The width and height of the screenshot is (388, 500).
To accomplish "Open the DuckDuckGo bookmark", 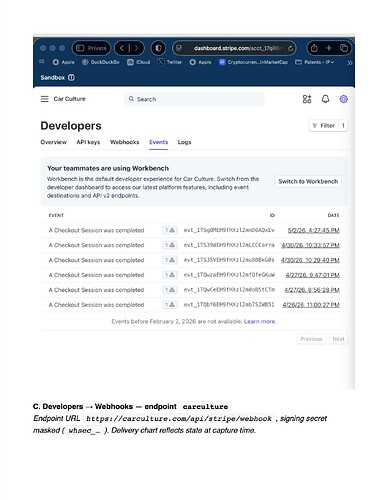I will tap(101, 62).
